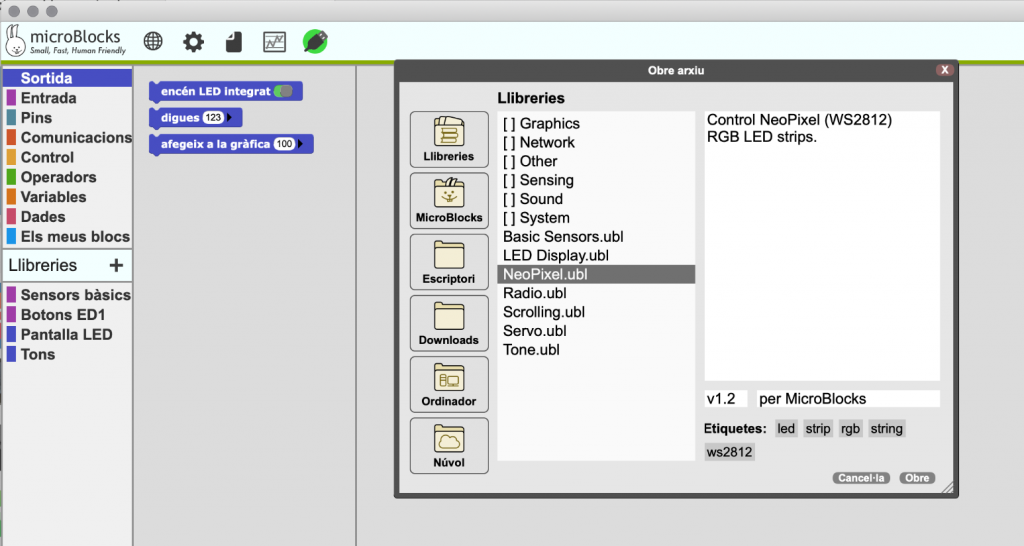Click the 123 value in digues block
Image resolution: width=1024 pixels, height=546 pixels.
[x=213, y=118]
